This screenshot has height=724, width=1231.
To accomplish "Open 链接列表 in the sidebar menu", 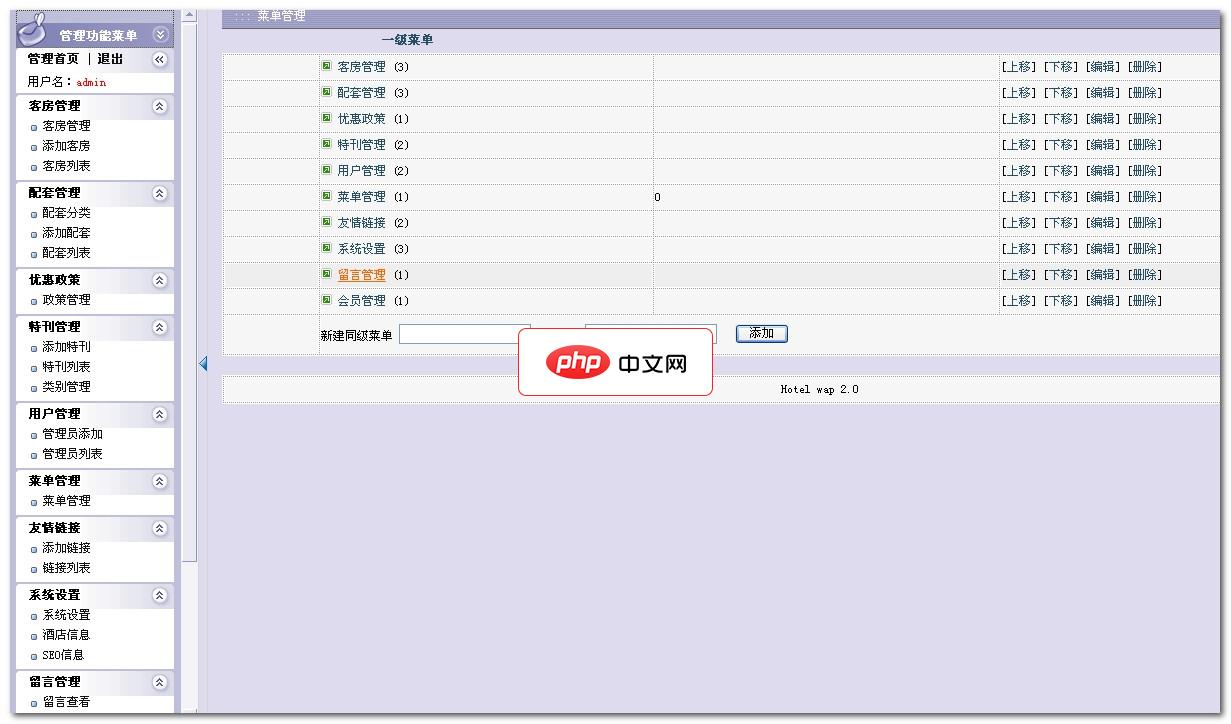I will click(66, 568).
